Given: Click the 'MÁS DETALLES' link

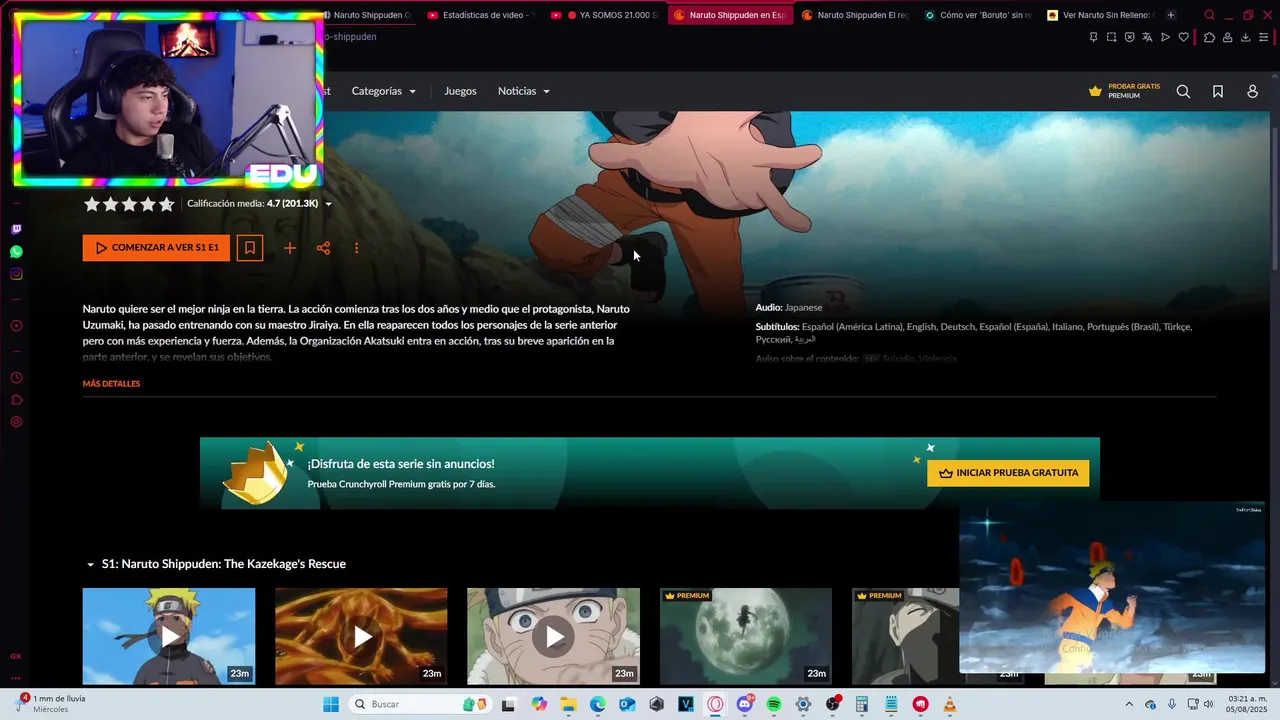Looking at the screenshot, I should [x=111, y=384].
